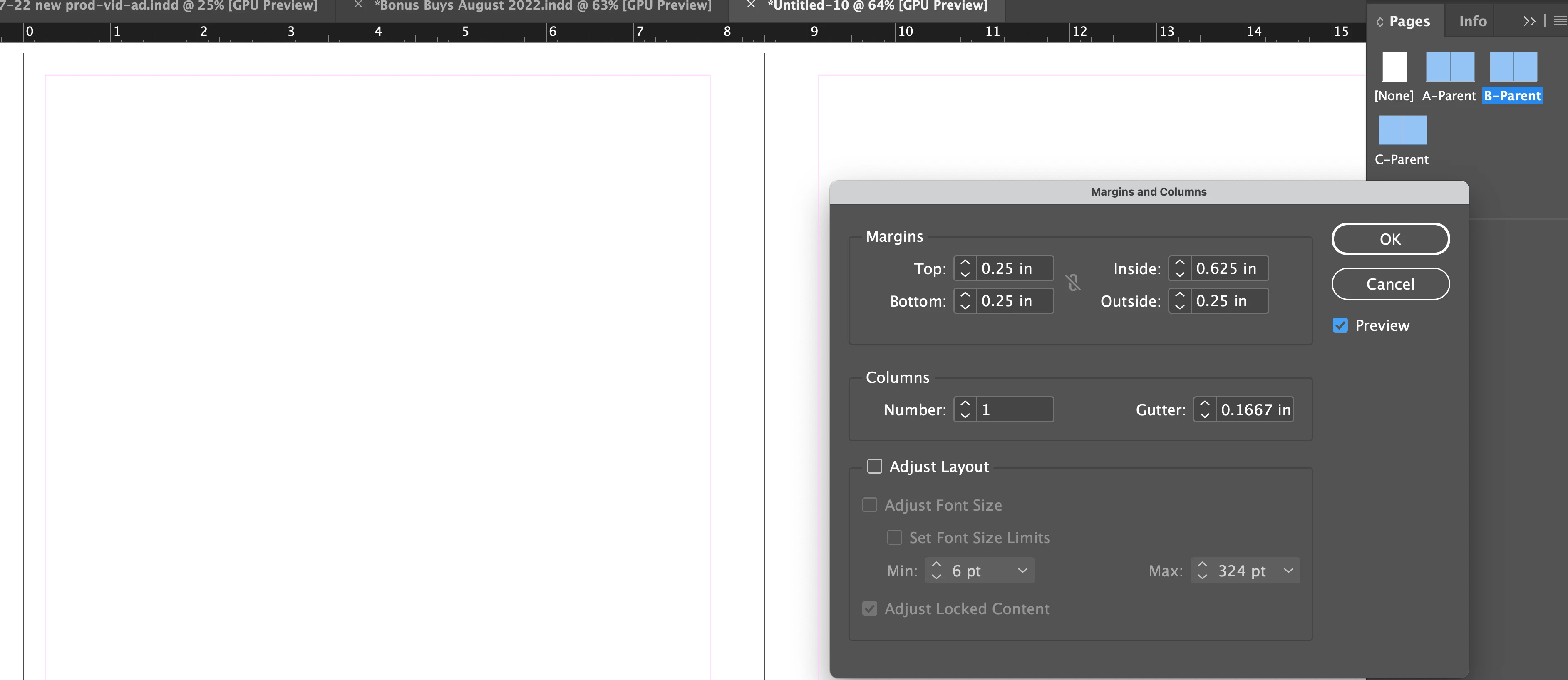Click the A-Parent spread thumbnail
1568x680 pixels.
coord(1450,66)
